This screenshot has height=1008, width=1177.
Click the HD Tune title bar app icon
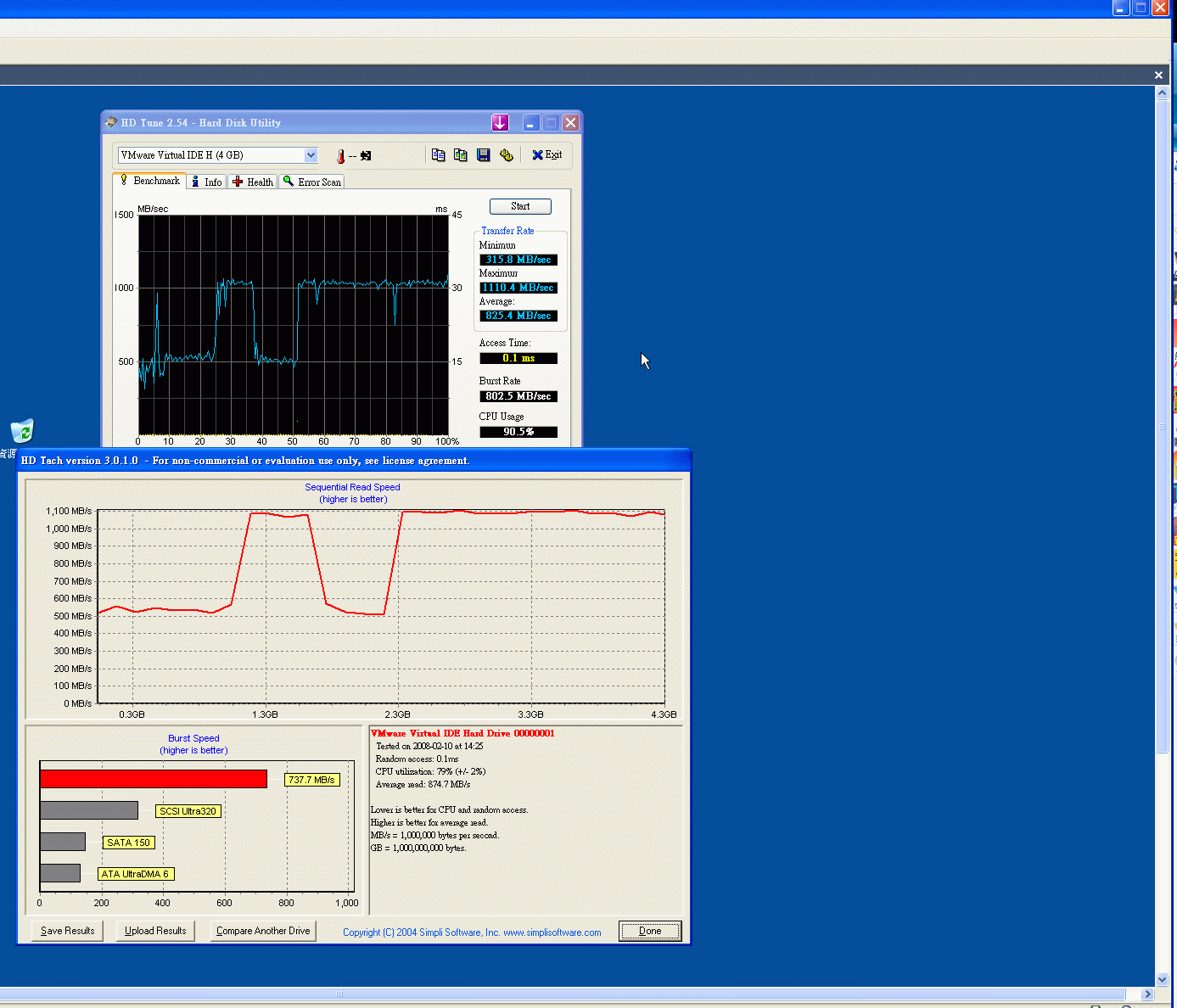[111, 122]
